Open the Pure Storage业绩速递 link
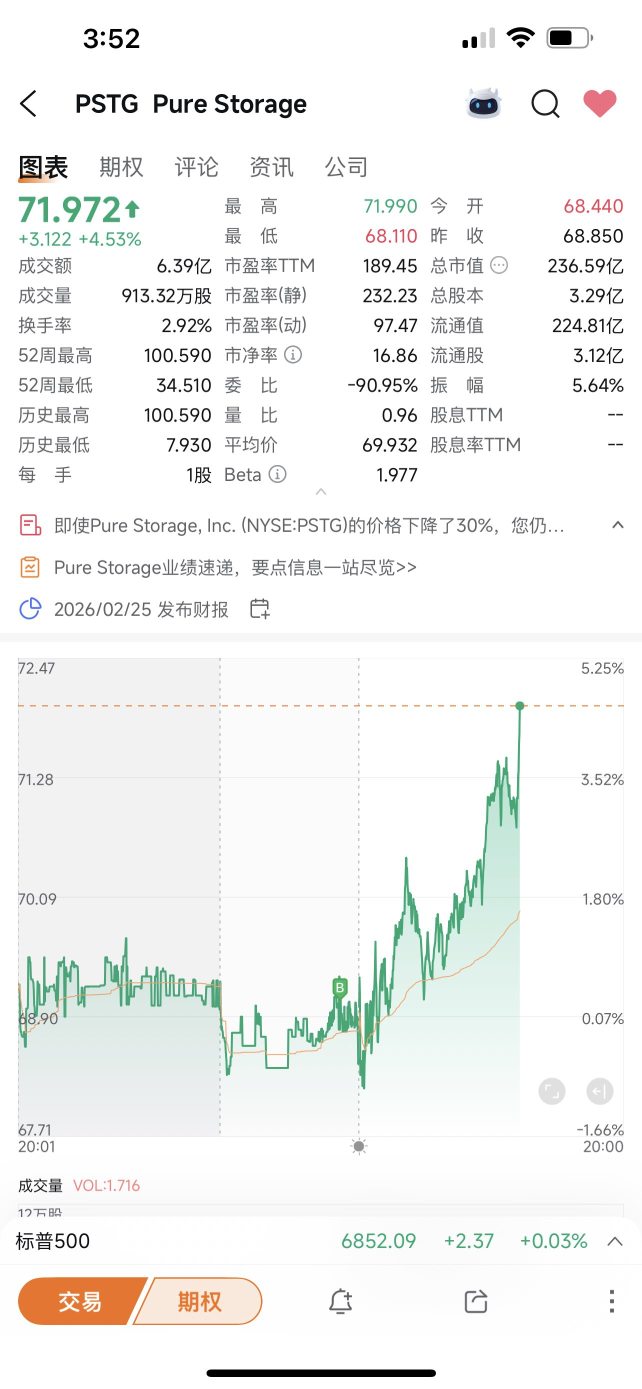The height and width of the screenshot is (1389, 642). 235,567
